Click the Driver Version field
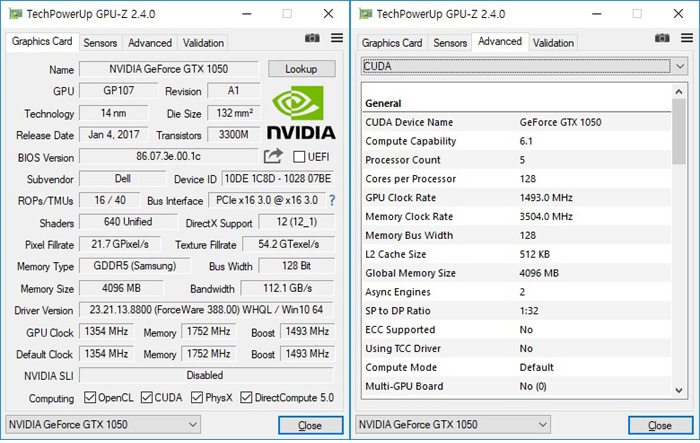700x443 pixels. pyautogui.click(x=207, y=309)
